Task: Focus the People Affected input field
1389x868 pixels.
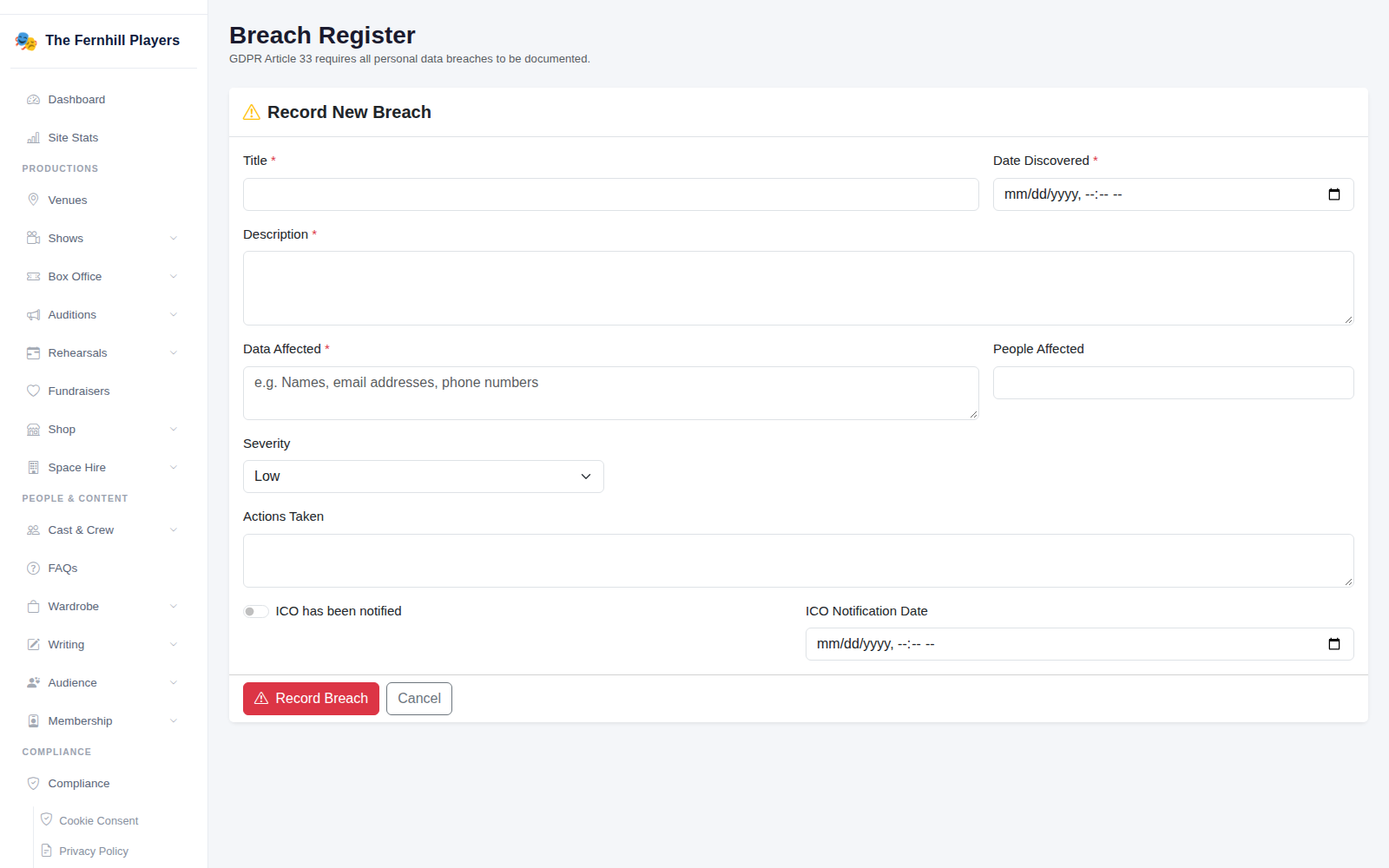Action: coord(1174,383)
